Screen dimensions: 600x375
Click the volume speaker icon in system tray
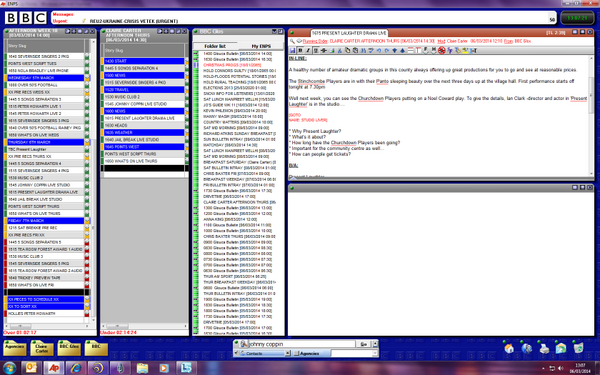[561, 368]
